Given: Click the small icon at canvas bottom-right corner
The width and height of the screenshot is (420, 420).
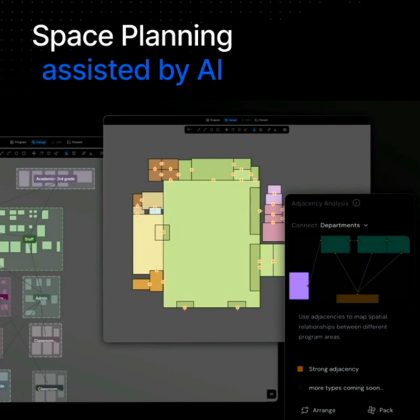Looking at the screenshot, I should click(x=272, y=394).
